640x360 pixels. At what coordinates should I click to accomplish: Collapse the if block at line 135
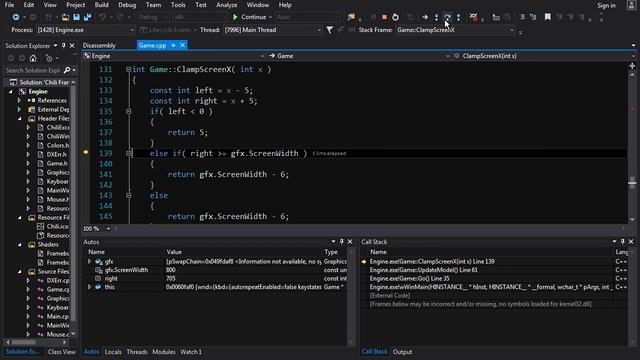click(128, 111)
